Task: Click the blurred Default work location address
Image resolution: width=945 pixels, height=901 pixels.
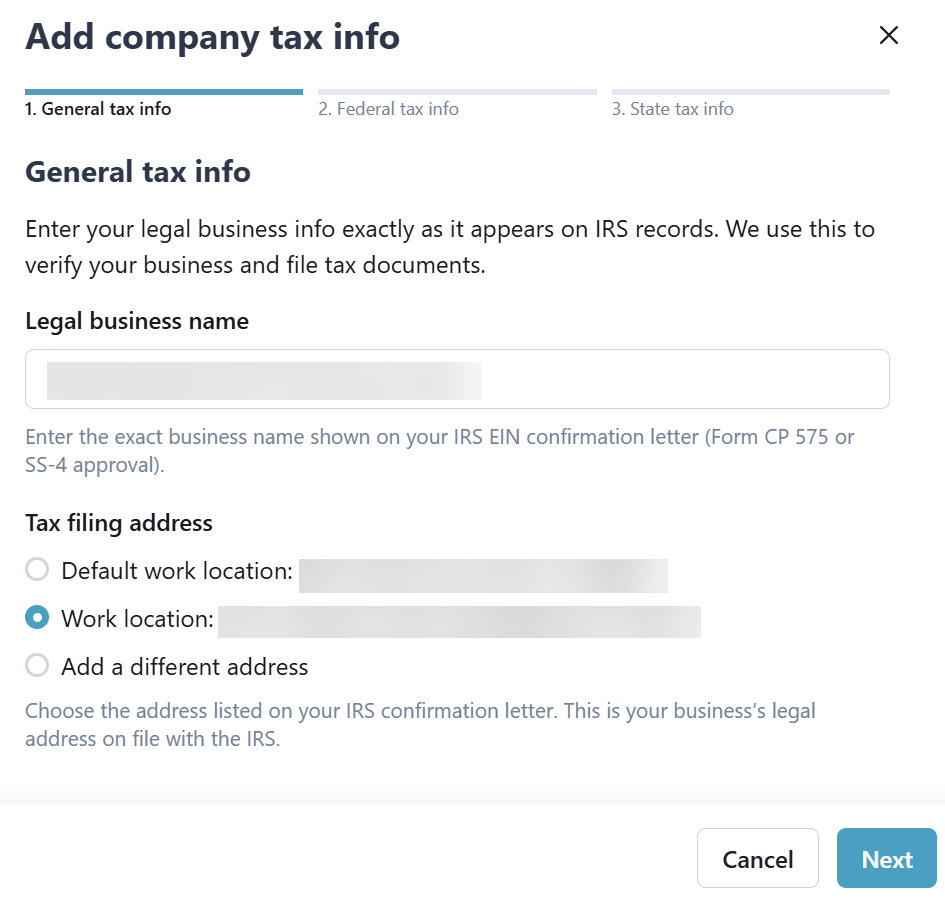Action: tap(483, 576)
